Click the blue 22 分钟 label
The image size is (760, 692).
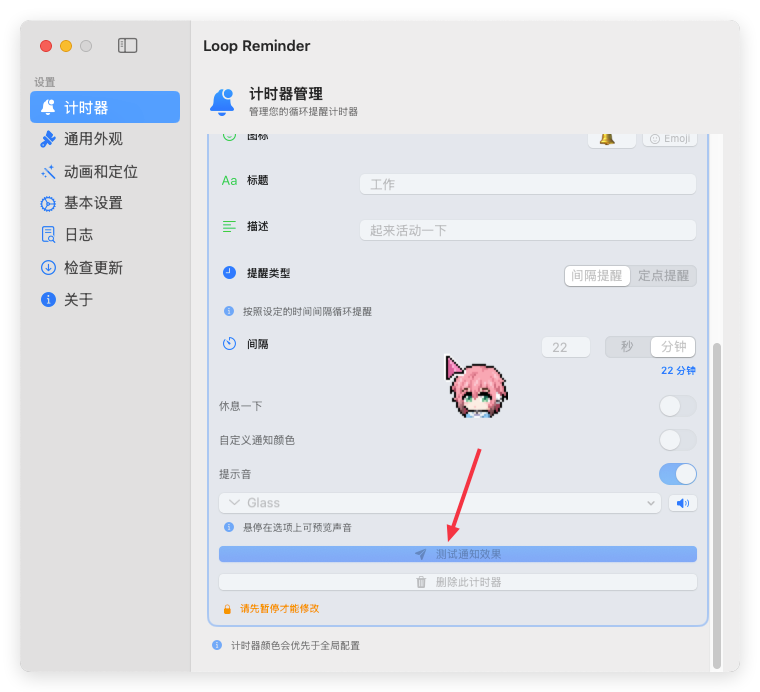click(678, 371)
